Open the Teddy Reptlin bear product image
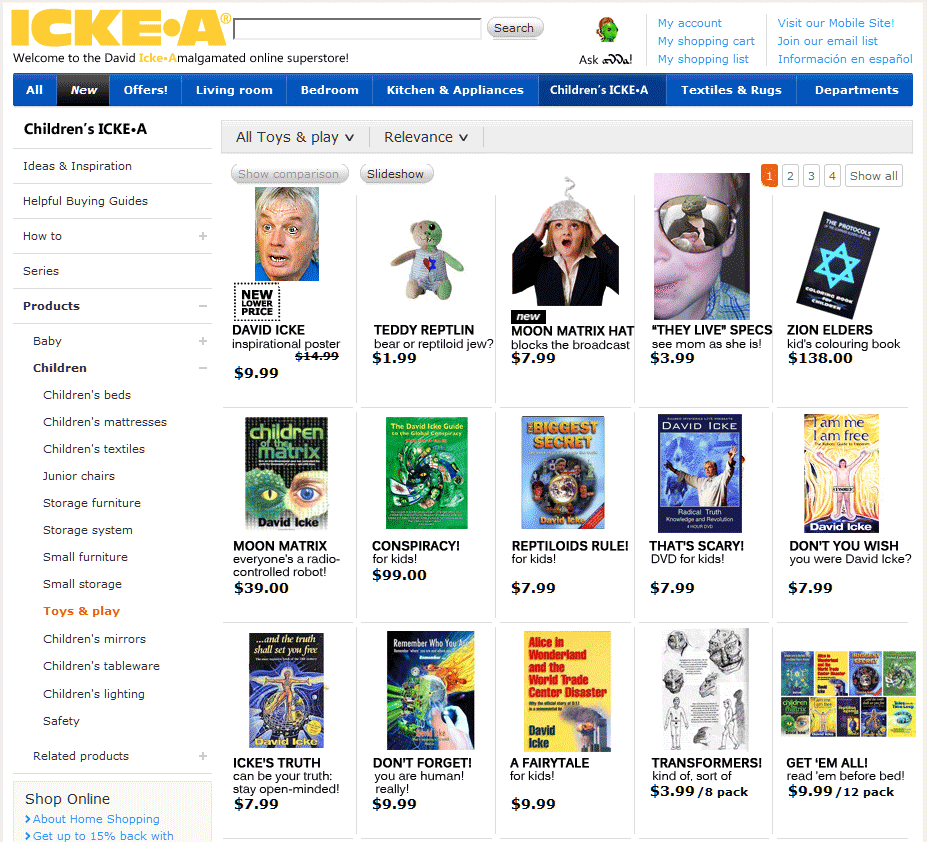 427,259
